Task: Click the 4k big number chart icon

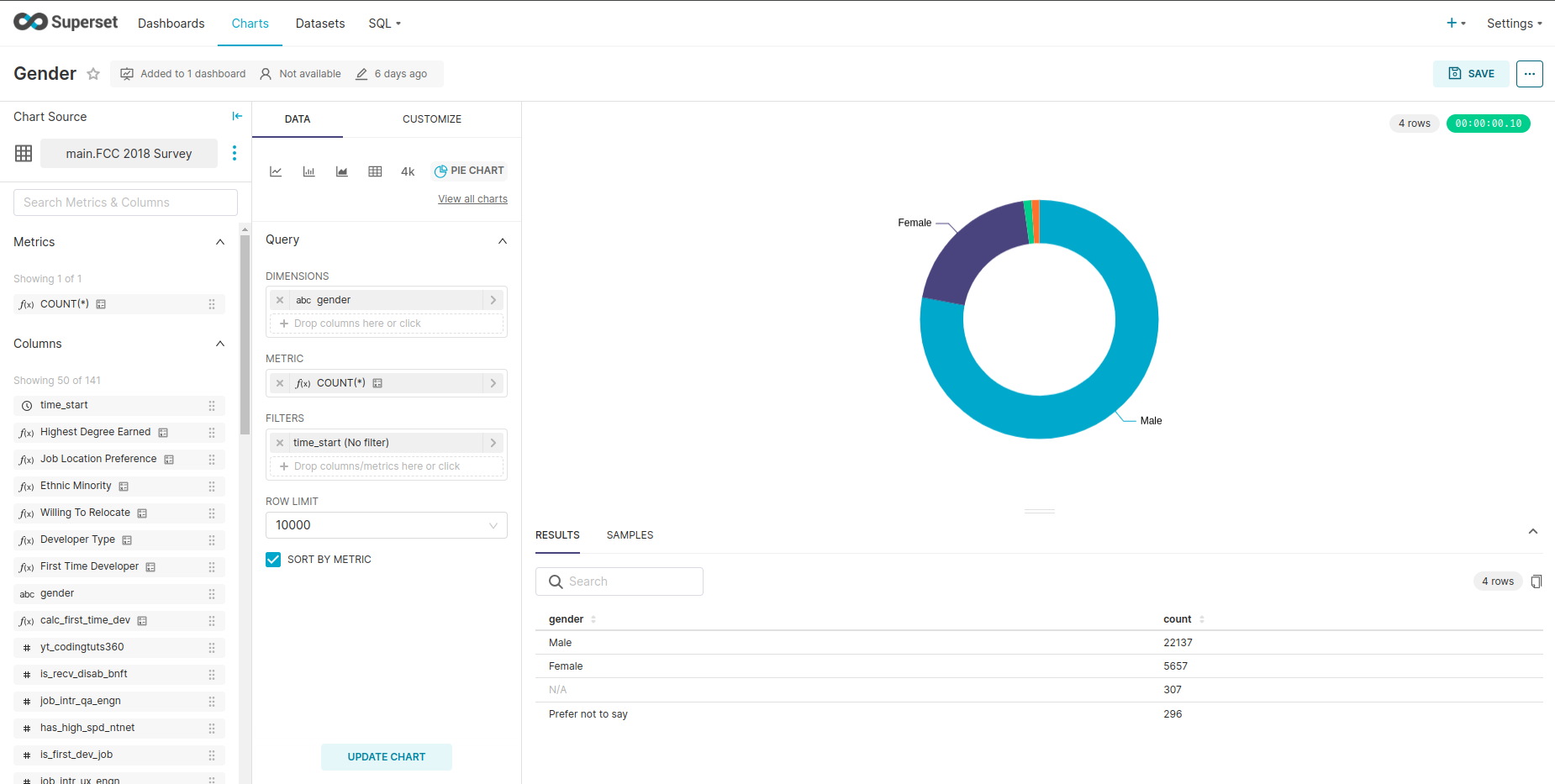Action: [407, 171]
